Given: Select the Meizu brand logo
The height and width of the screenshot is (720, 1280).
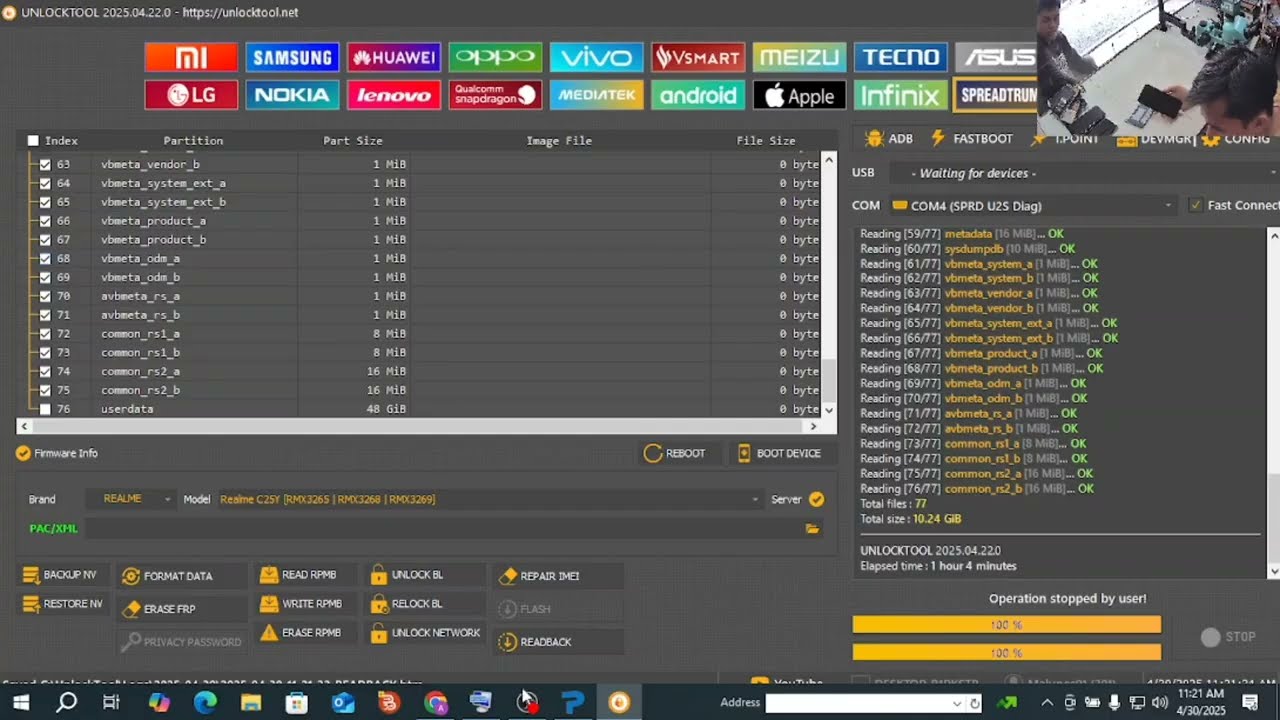Looking at the screenshot, I should coord(799,57).
